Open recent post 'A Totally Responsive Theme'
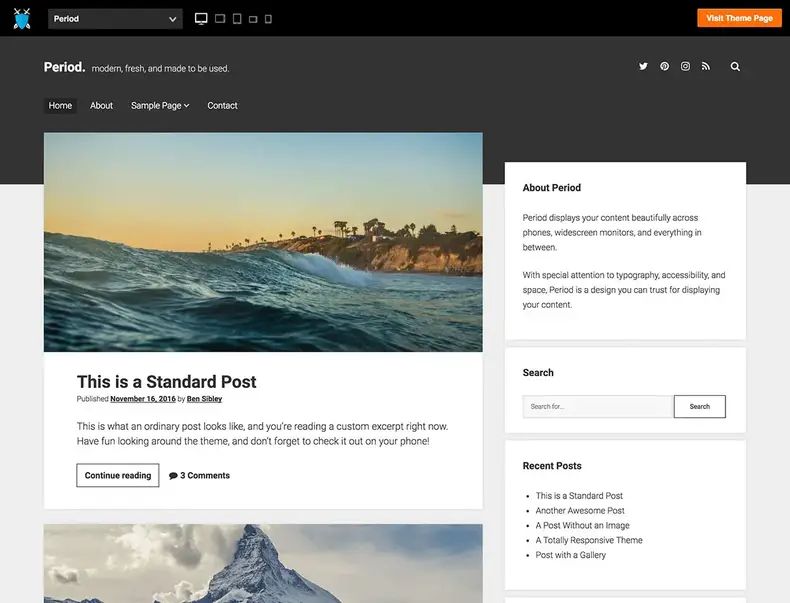The image size is (790, 603). click(589, 540)
